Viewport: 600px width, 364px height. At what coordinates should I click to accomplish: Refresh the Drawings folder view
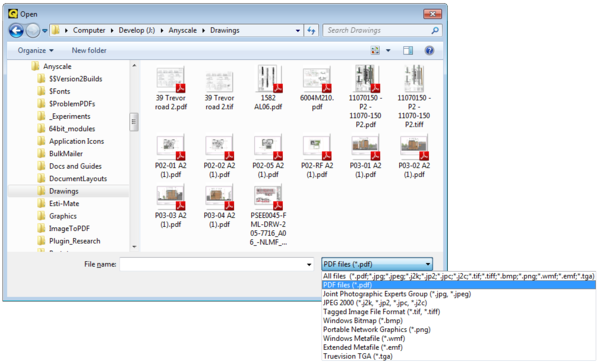(x=311, y=30)
